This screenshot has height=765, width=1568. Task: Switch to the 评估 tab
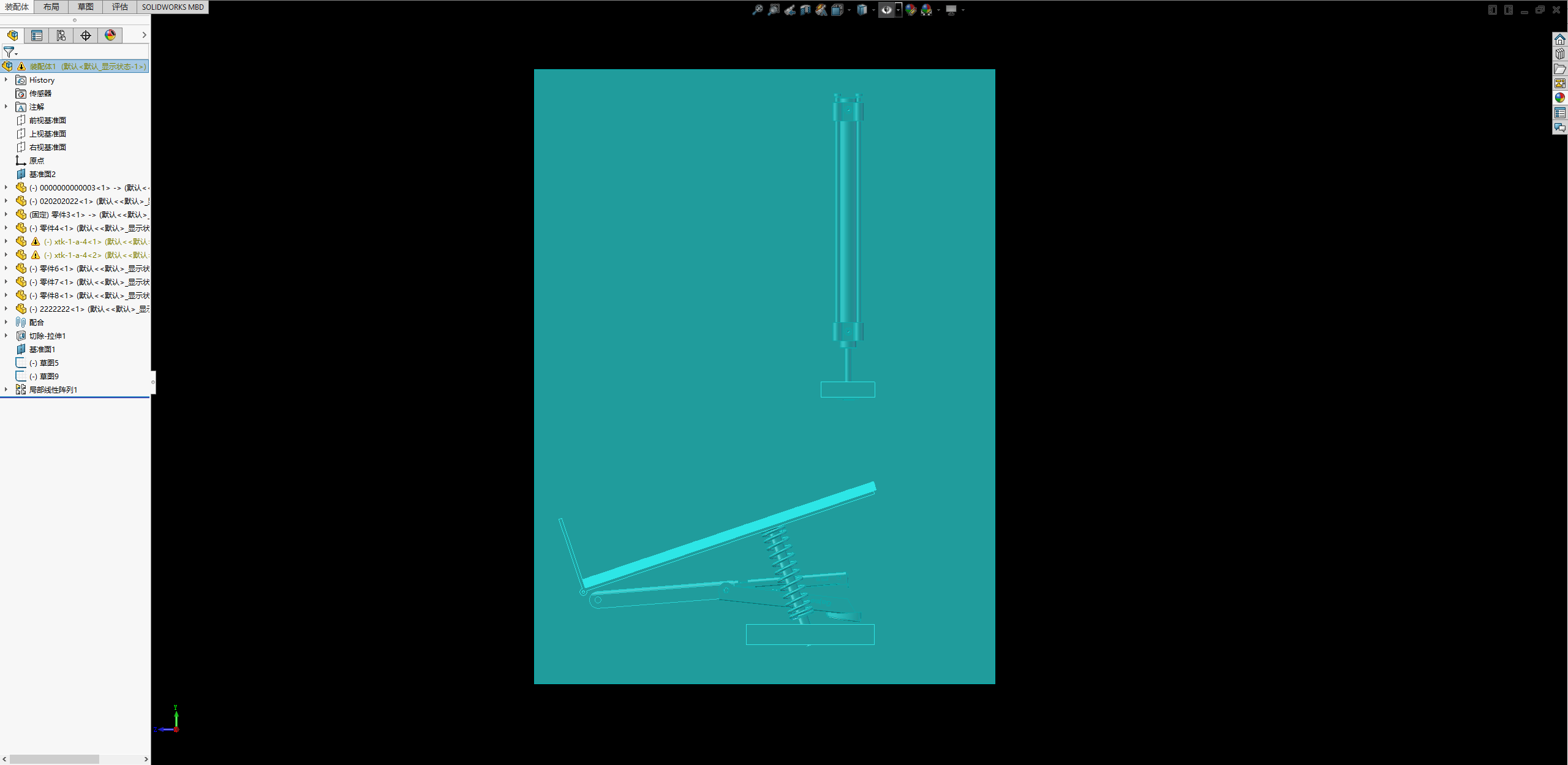[119, 7]
